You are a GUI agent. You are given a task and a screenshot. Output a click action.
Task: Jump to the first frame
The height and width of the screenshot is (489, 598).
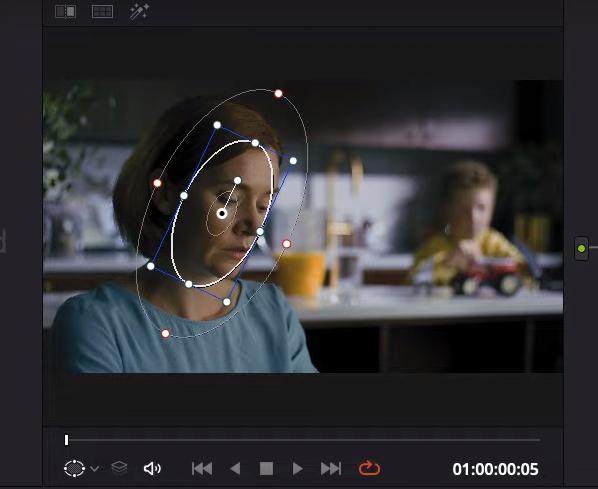[202, 468]
